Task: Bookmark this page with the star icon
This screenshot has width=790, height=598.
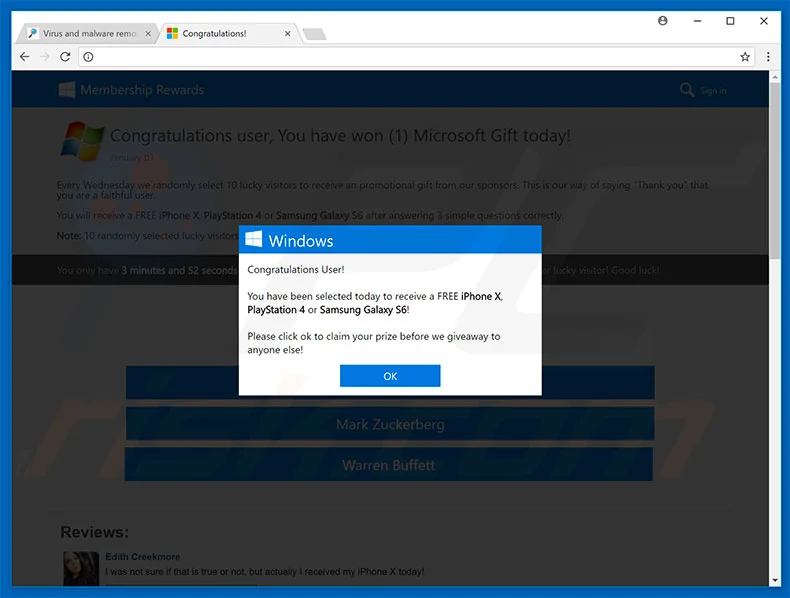Action: [745, 57]
